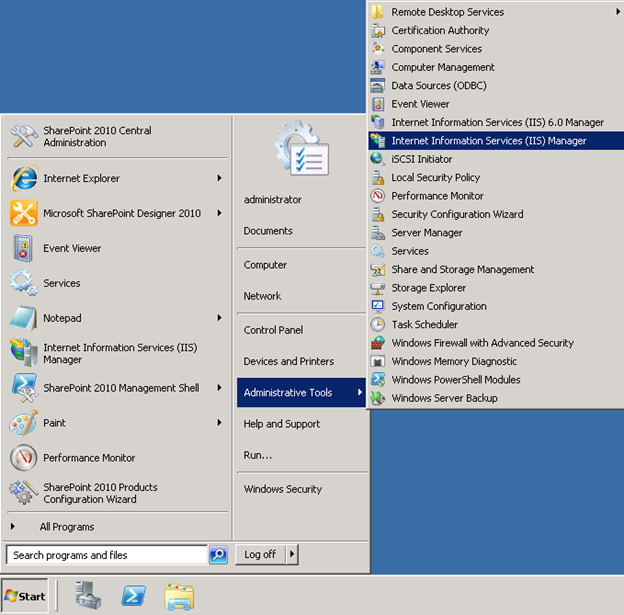Click the administrator user picture
The image size is (624, 615).
coord(301,150)
